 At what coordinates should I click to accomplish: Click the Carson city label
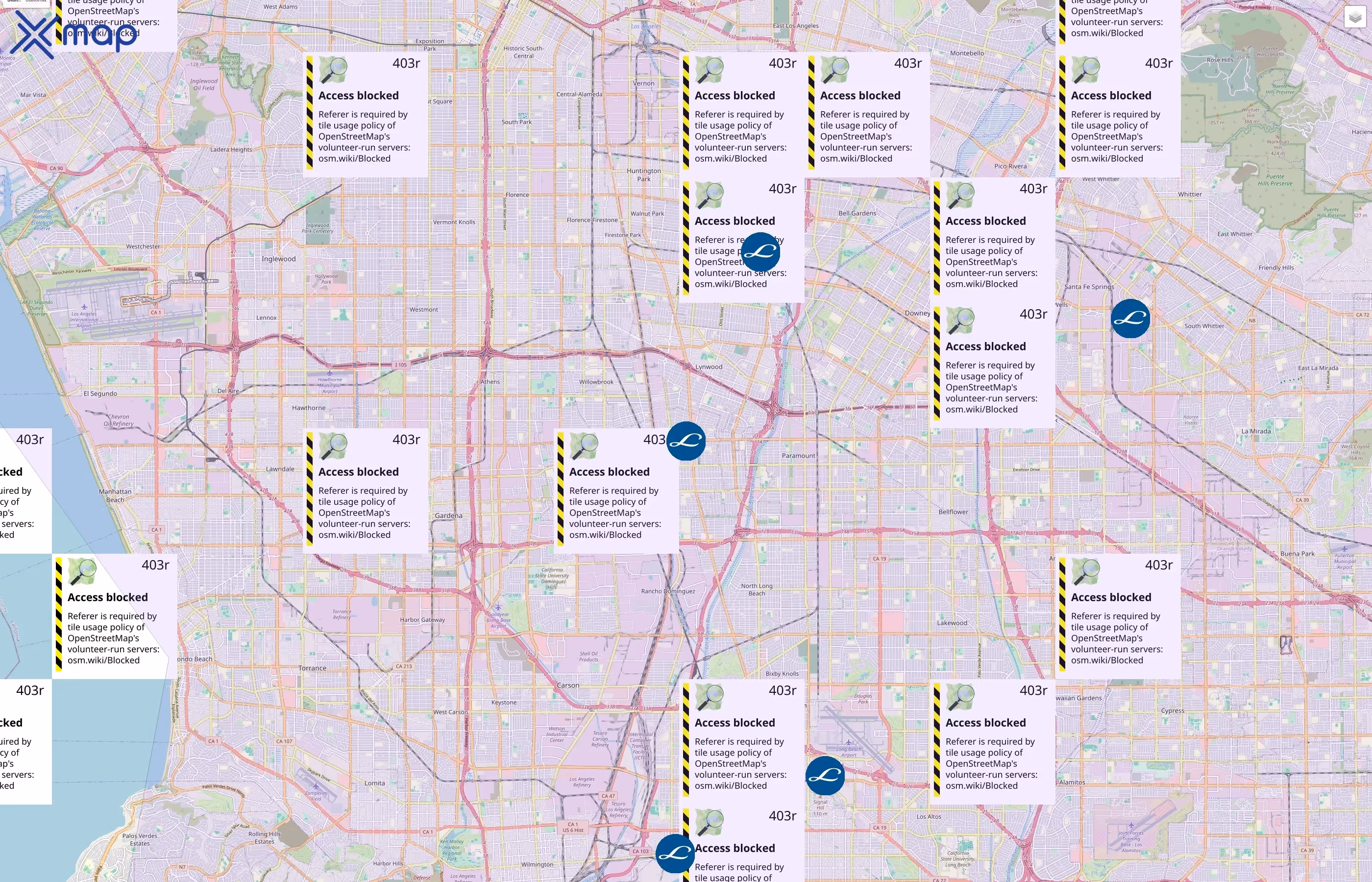568,685
